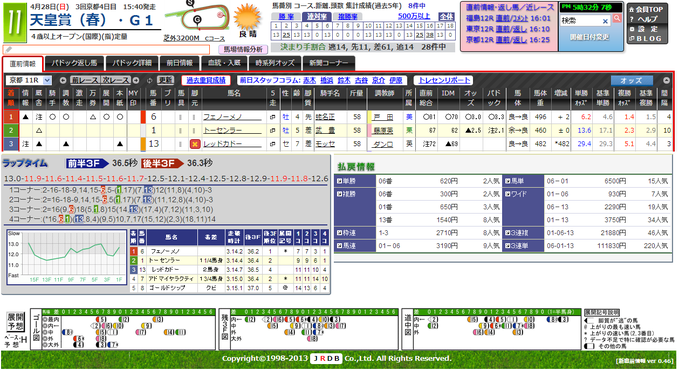679x370 pixels.
Task: Click the next race arrow icon
Action: [x=136, y=81]
